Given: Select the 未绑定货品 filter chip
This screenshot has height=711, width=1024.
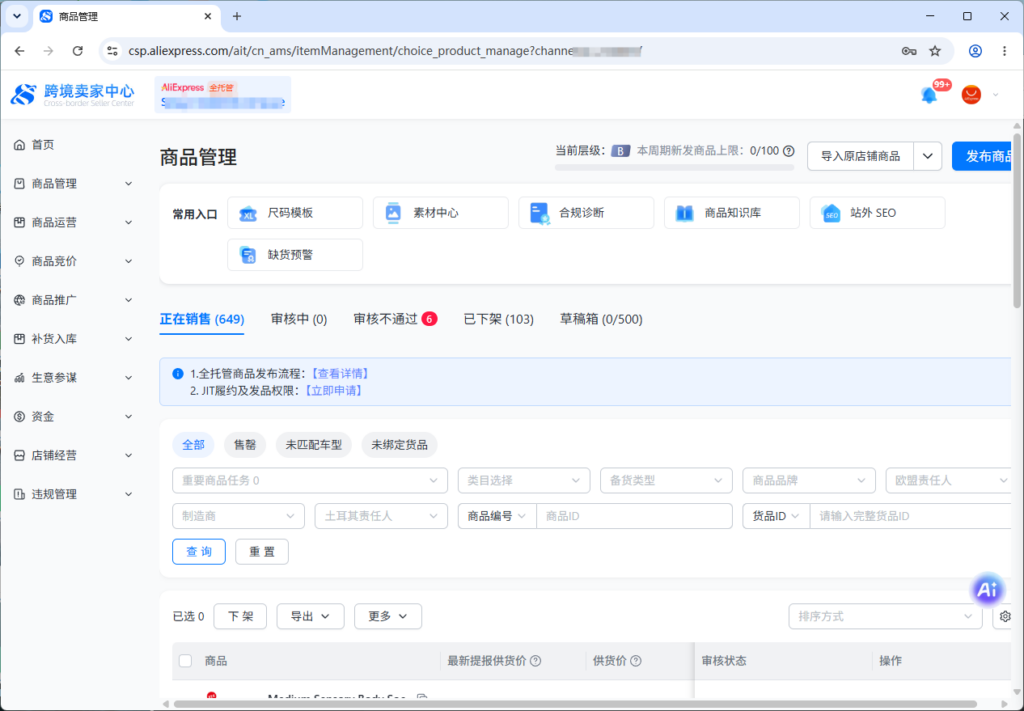Looking at the screenshot, I should [399, 445].
